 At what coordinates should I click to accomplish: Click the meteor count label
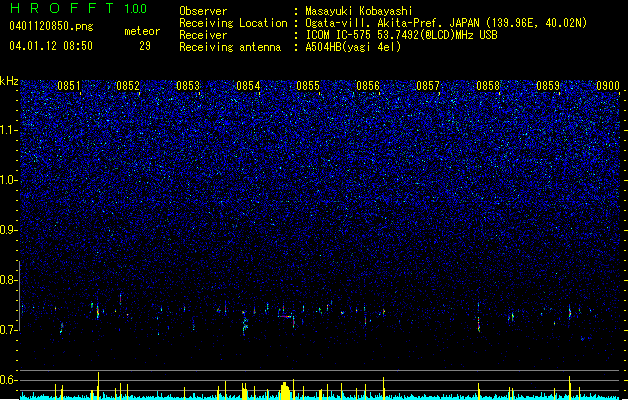click(x=142, y=31)
